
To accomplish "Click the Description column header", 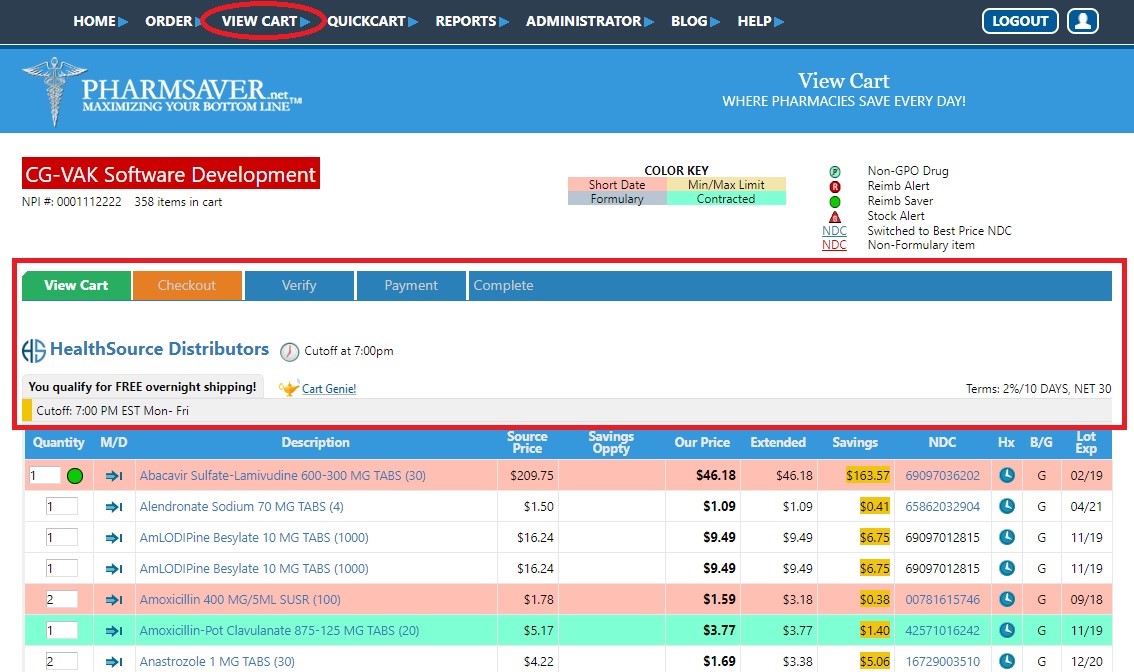I will click(315, 443).
